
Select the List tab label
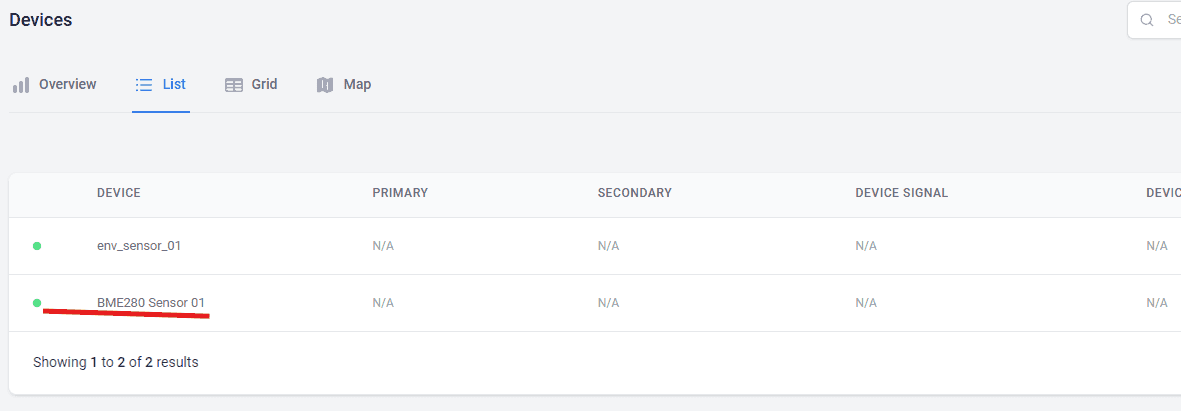[174, 84]
